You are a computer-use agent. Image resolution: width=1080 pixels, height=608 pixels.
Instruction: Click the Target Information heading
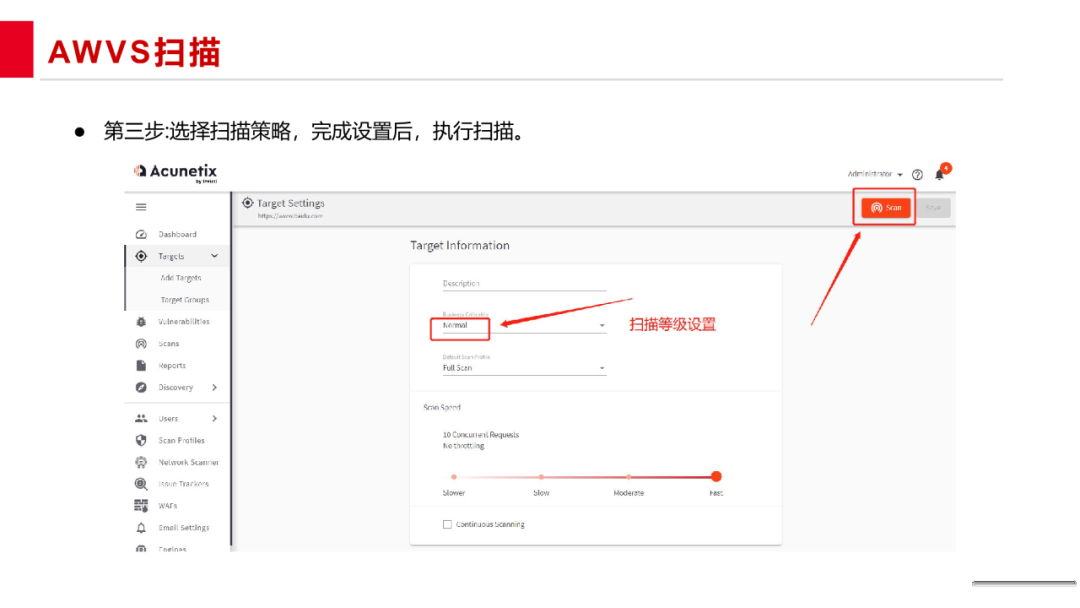point(459,246)
